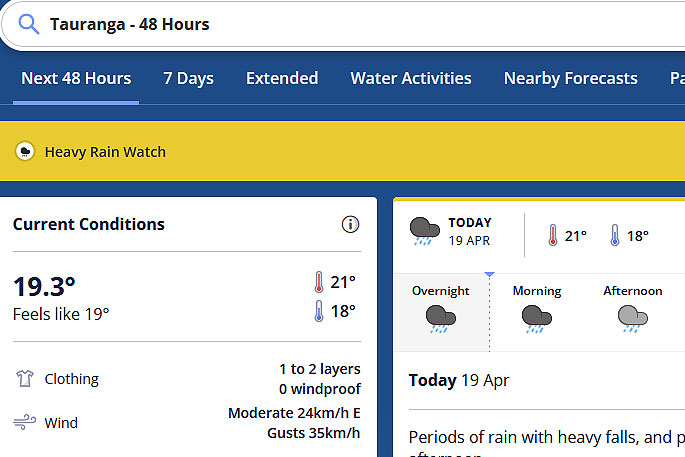Image resolution: width=685 pixels, height=457 pixels.
Task: Click the Tauranga search input field
Action: (350, 25)
